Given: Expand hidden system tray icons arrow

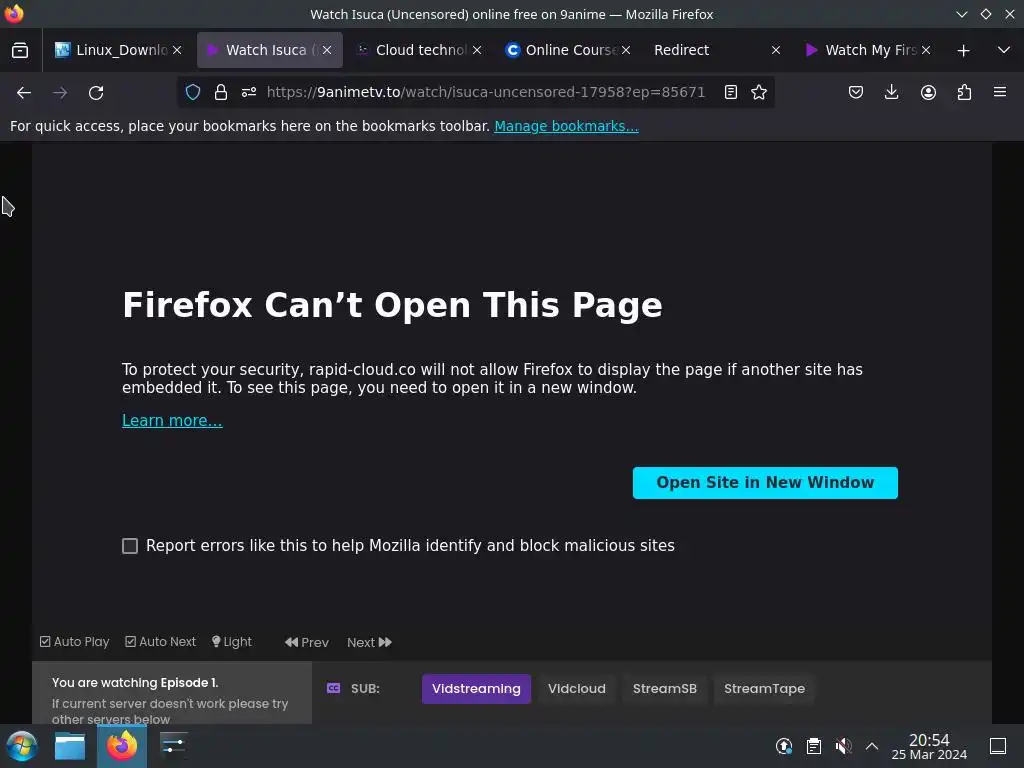Looking at the screenshot, I should 872,746.
